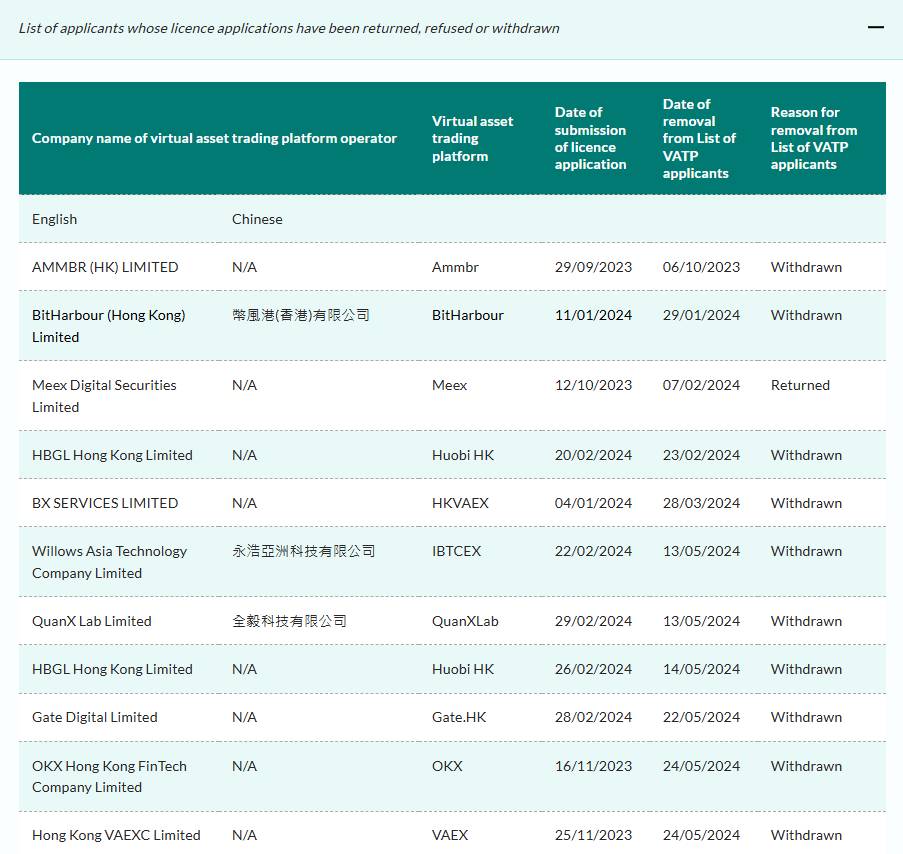Click the 'English' sub-header cell

click(x=54, y=219)
